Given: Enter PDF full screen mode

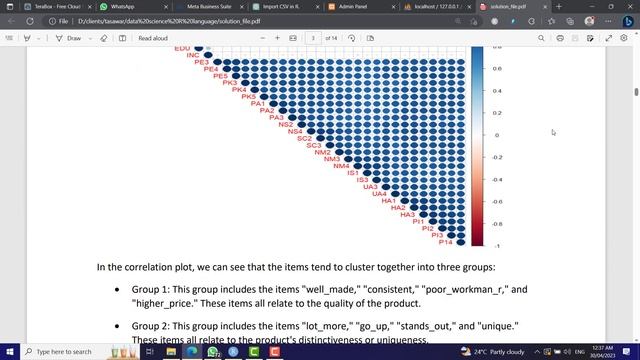Looking at the screenshot, I should pos(609,38).
